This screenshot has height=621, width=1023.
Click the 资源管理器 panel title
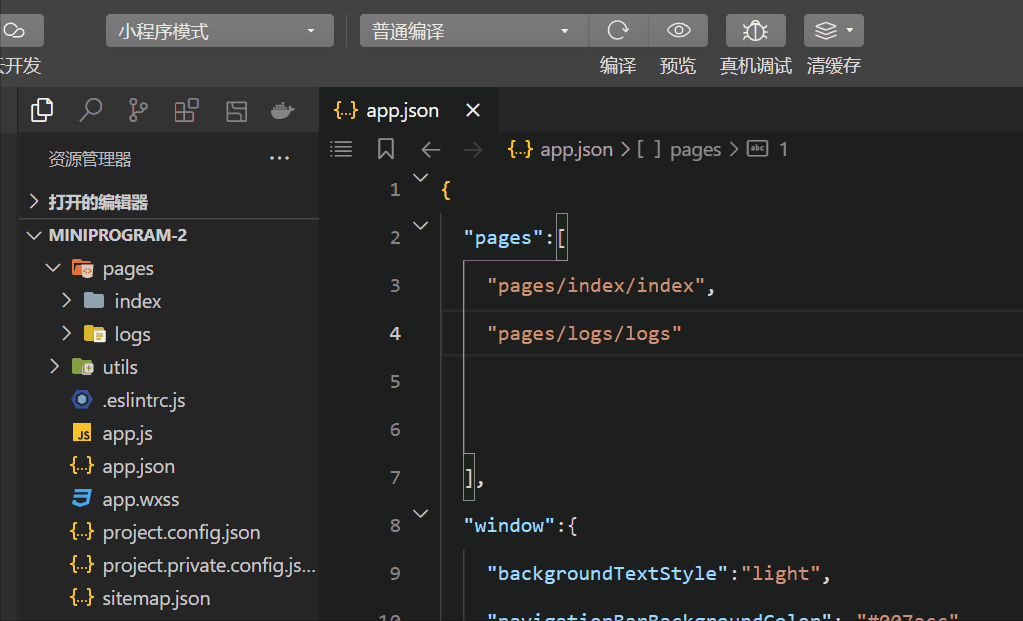click(90, 159)
